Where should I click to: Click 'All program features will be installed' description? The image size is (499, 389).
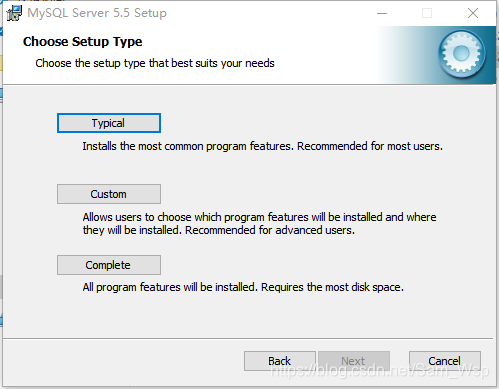(243, 287)
